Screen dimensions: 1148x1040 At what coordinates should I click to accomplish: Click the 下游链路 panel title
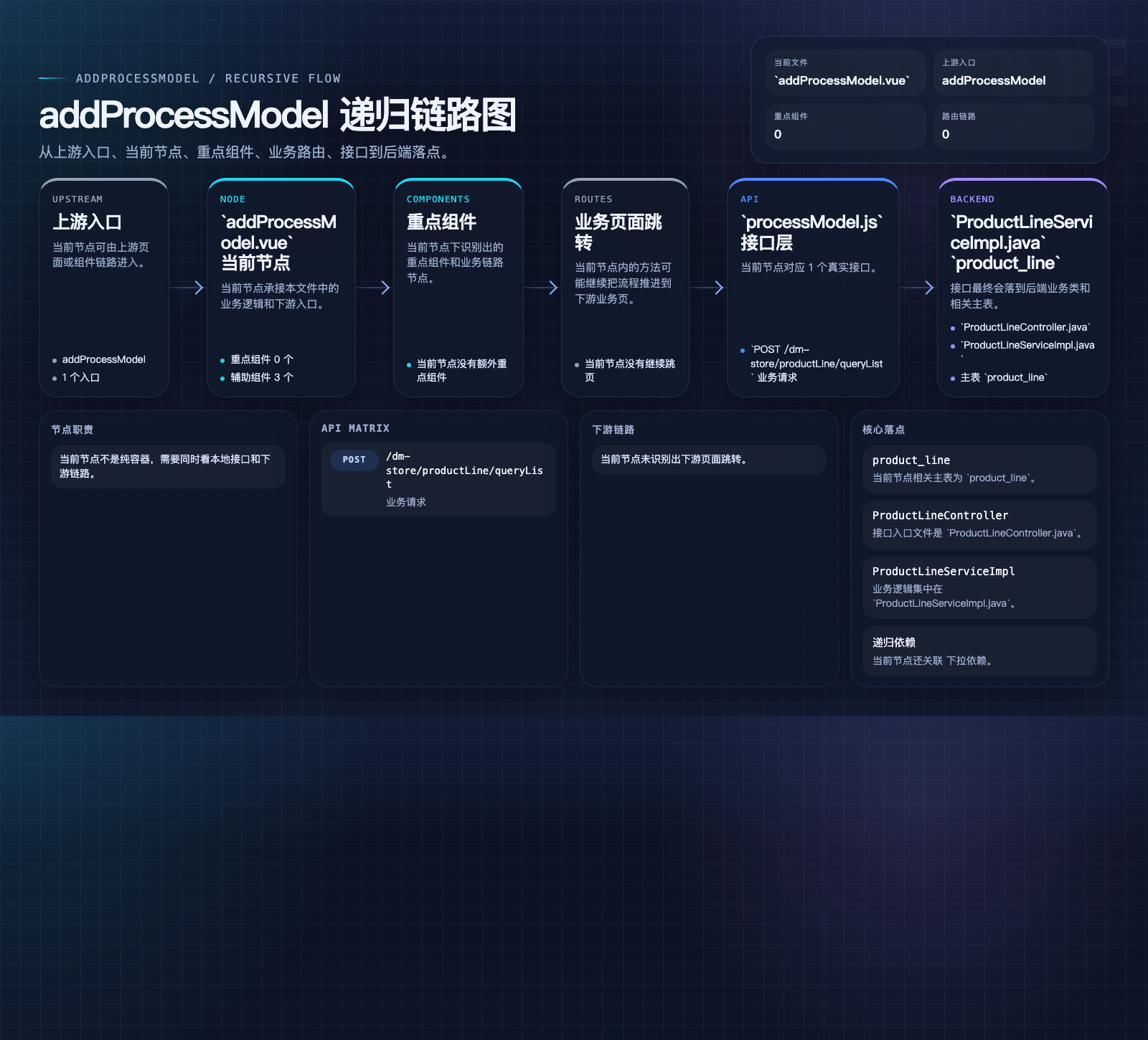[613, 430]
